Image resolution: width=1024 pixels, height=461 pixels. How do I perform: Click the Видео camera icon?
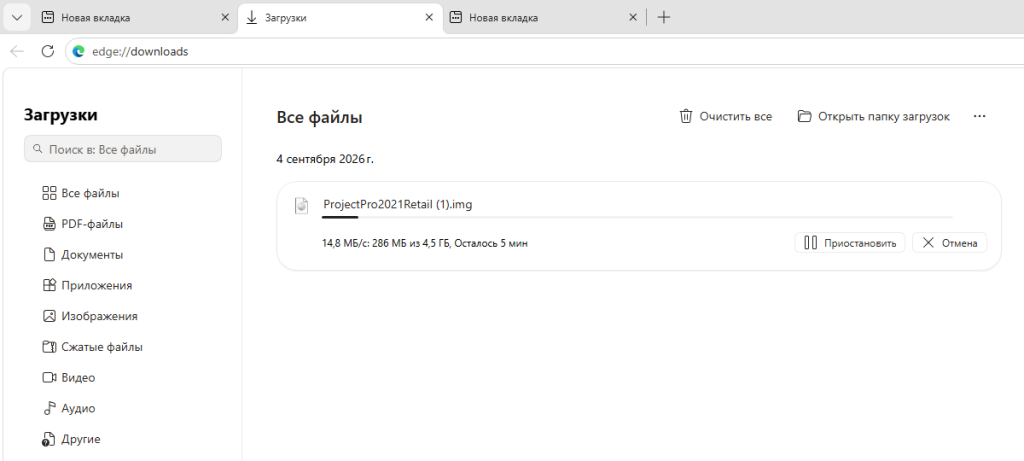(49, 377)
